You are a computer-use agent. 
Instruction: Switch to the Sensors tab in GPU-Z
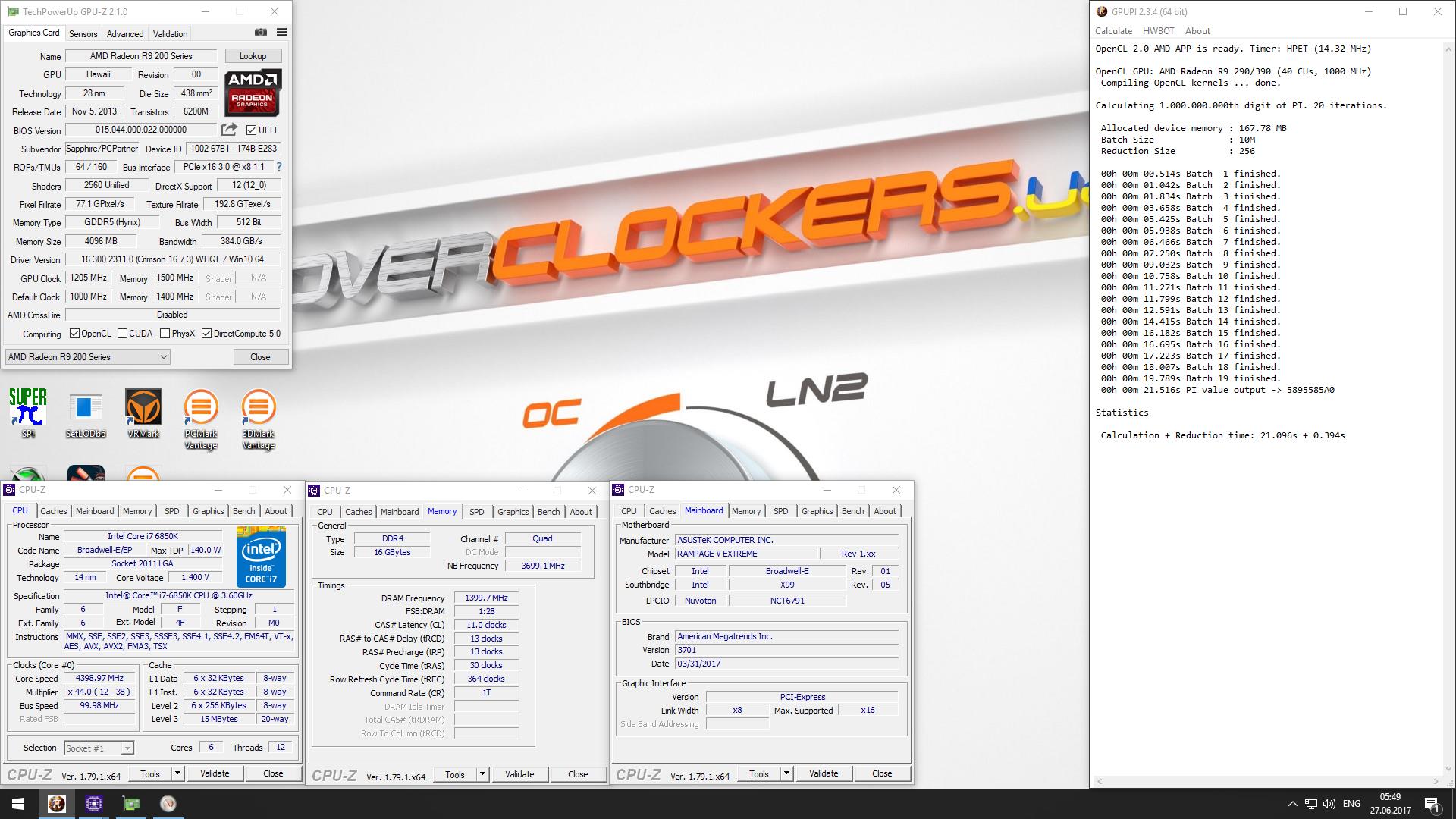coord(83,33)
